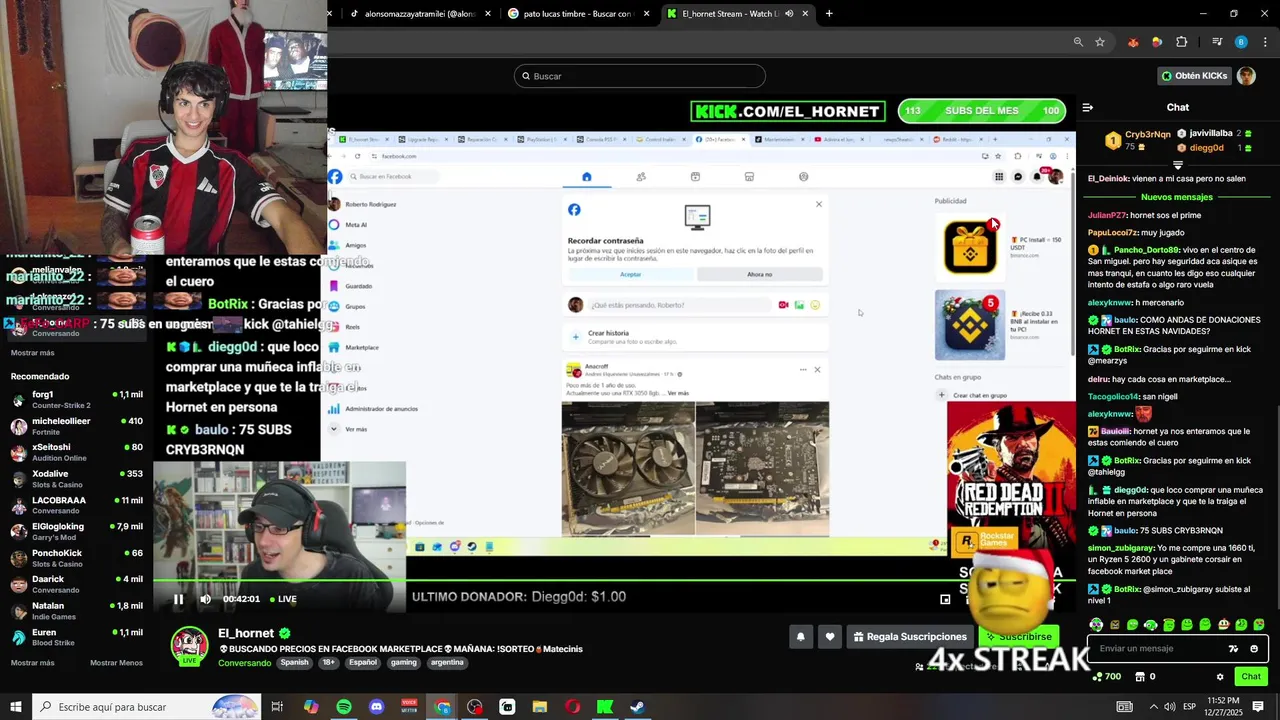Screen dimensions: 1280x720
Task: Click the gaming stream tag
Action: click(404, 662)
